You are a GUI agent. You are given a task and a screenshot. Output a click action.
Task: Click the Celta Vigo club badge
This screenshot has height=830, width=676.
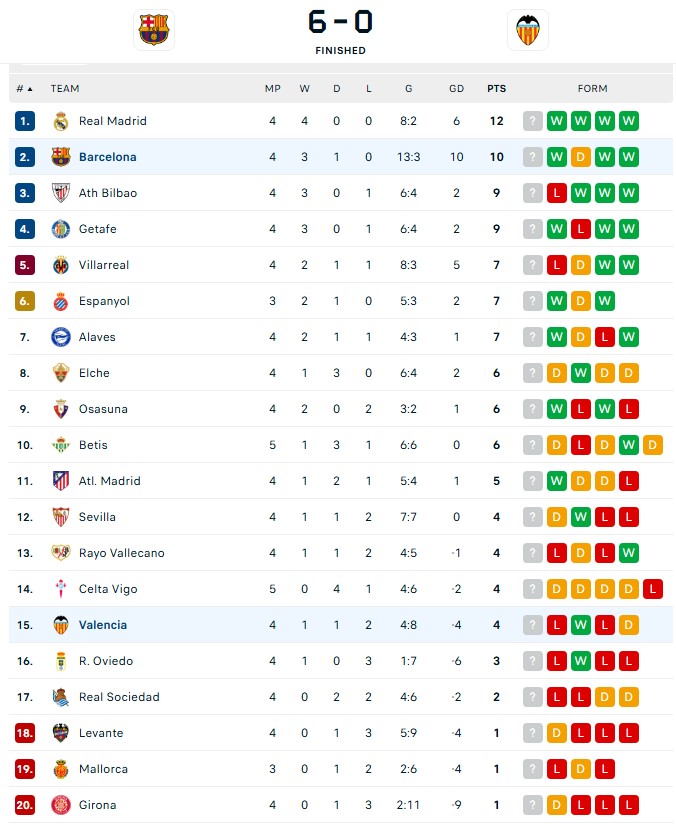tap(61, 589)
